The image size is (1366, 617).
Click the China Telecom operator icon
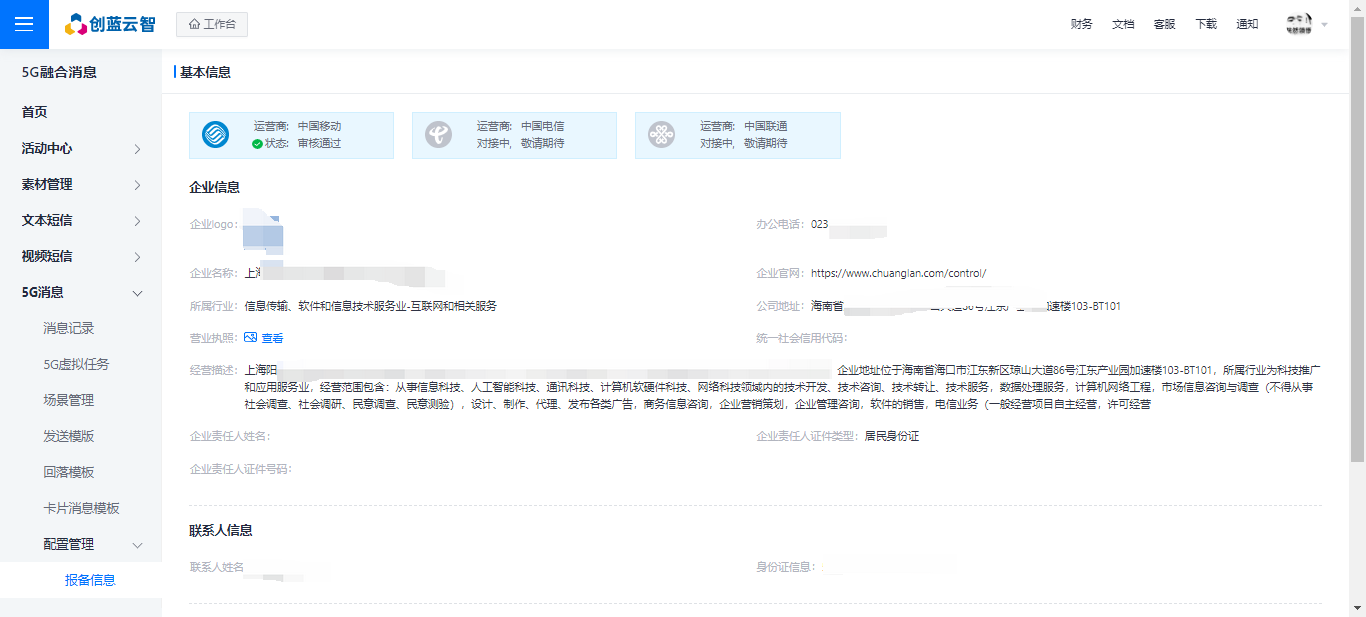(x=438, y=134)
